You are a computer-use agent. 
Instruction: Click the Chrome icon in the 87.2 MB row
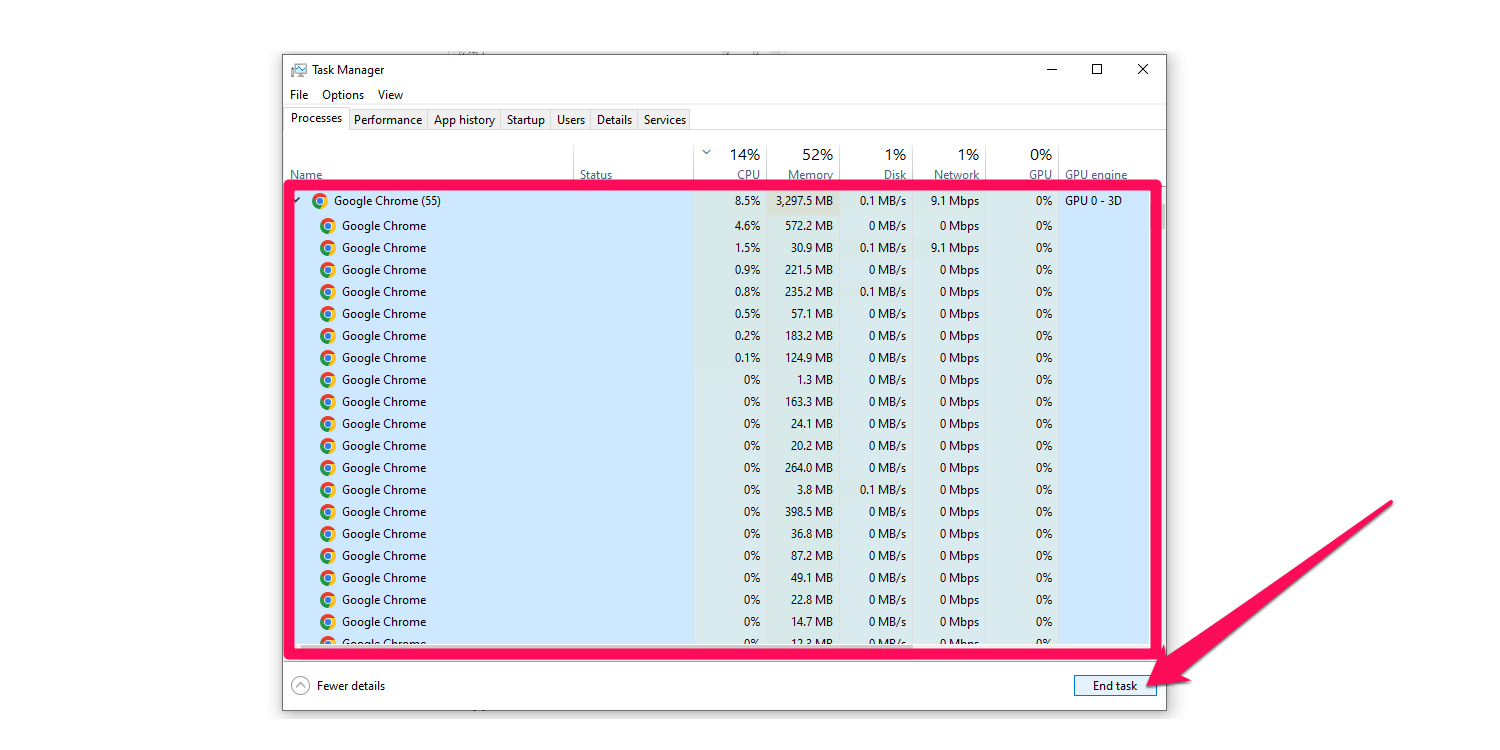pyautogui.click(x=328, y=556)
